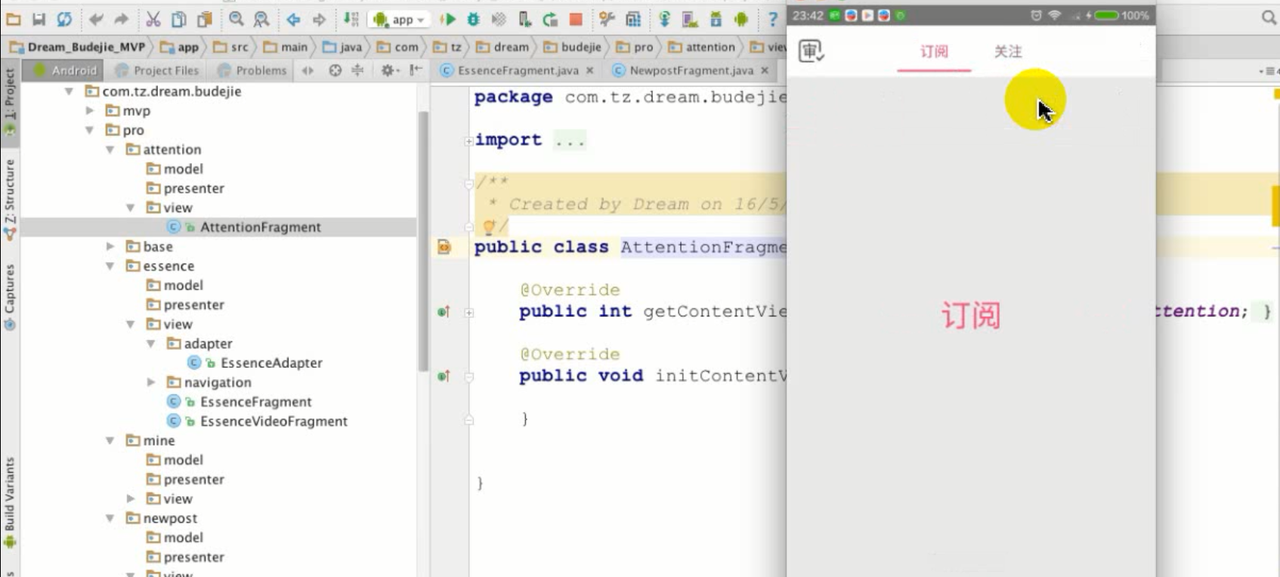Collapse the newpost package
Screen dimensions: 1280x577
pyautogui.click(x=109, y=518)
